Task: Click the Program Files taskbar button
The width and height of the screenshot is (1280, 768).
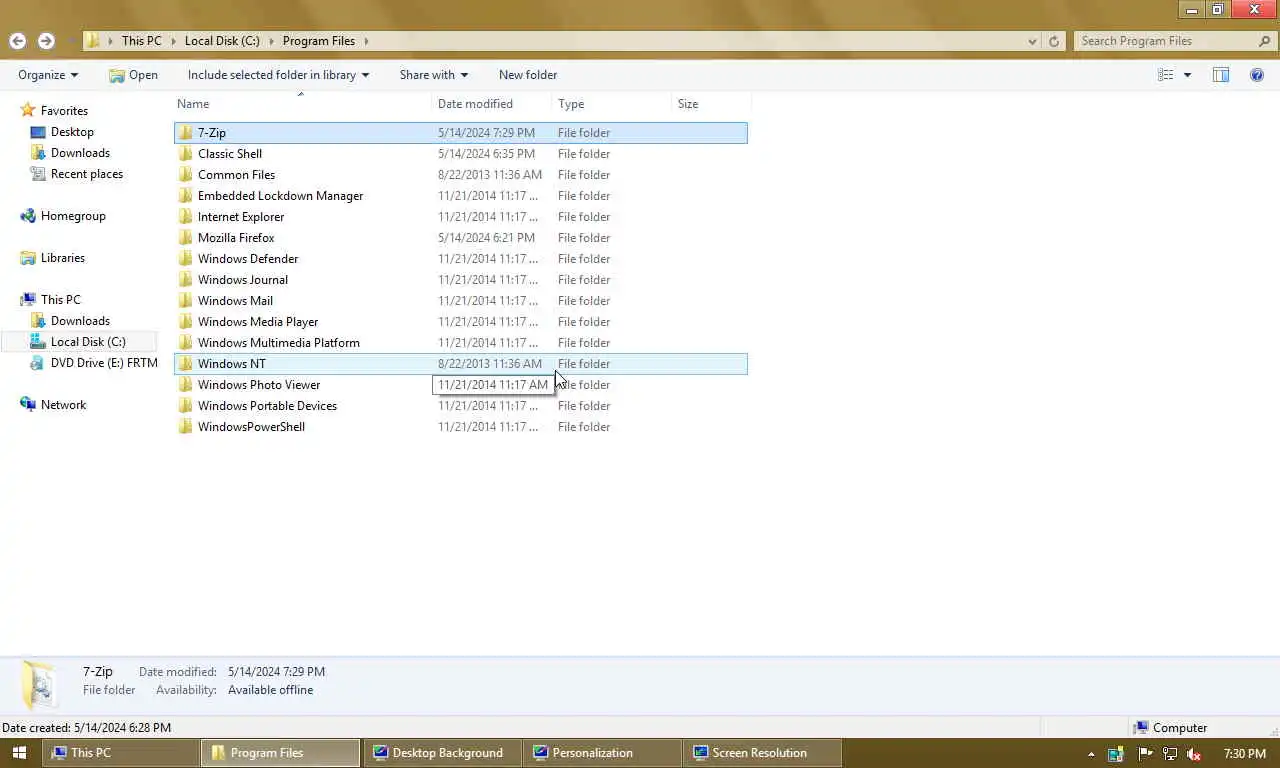Action: coord(281,753)
